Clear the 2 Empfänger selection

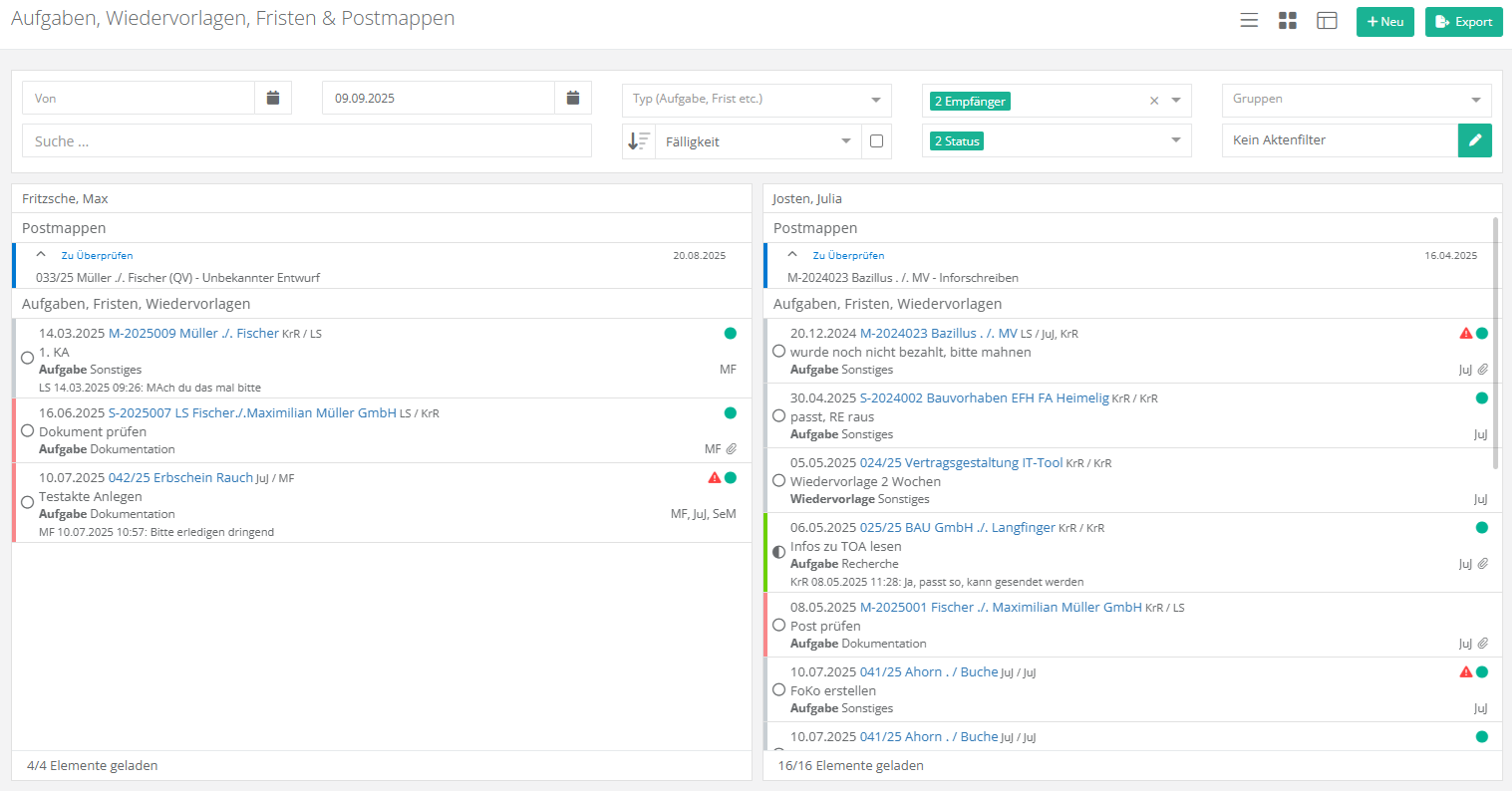1154,101
